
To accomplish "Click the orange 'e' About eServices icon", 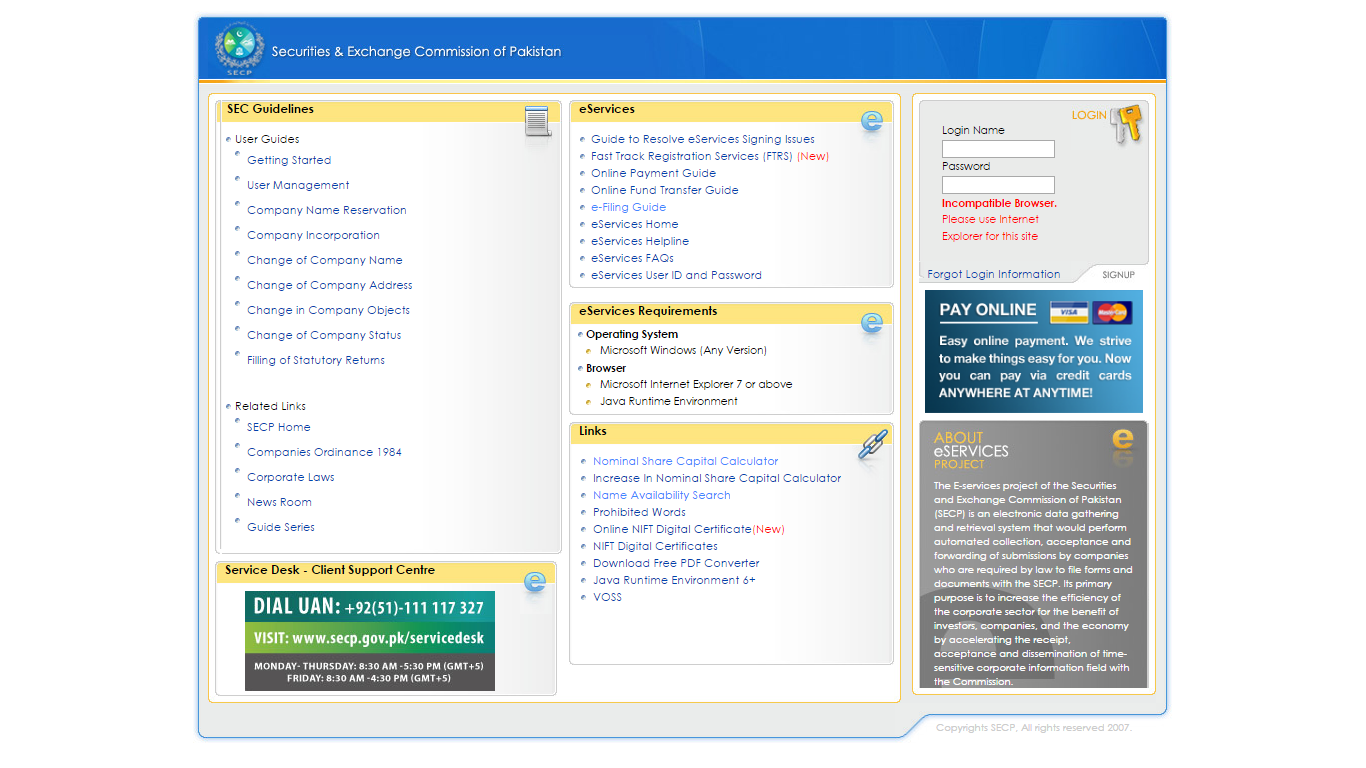I will (x=1123, y=442).
